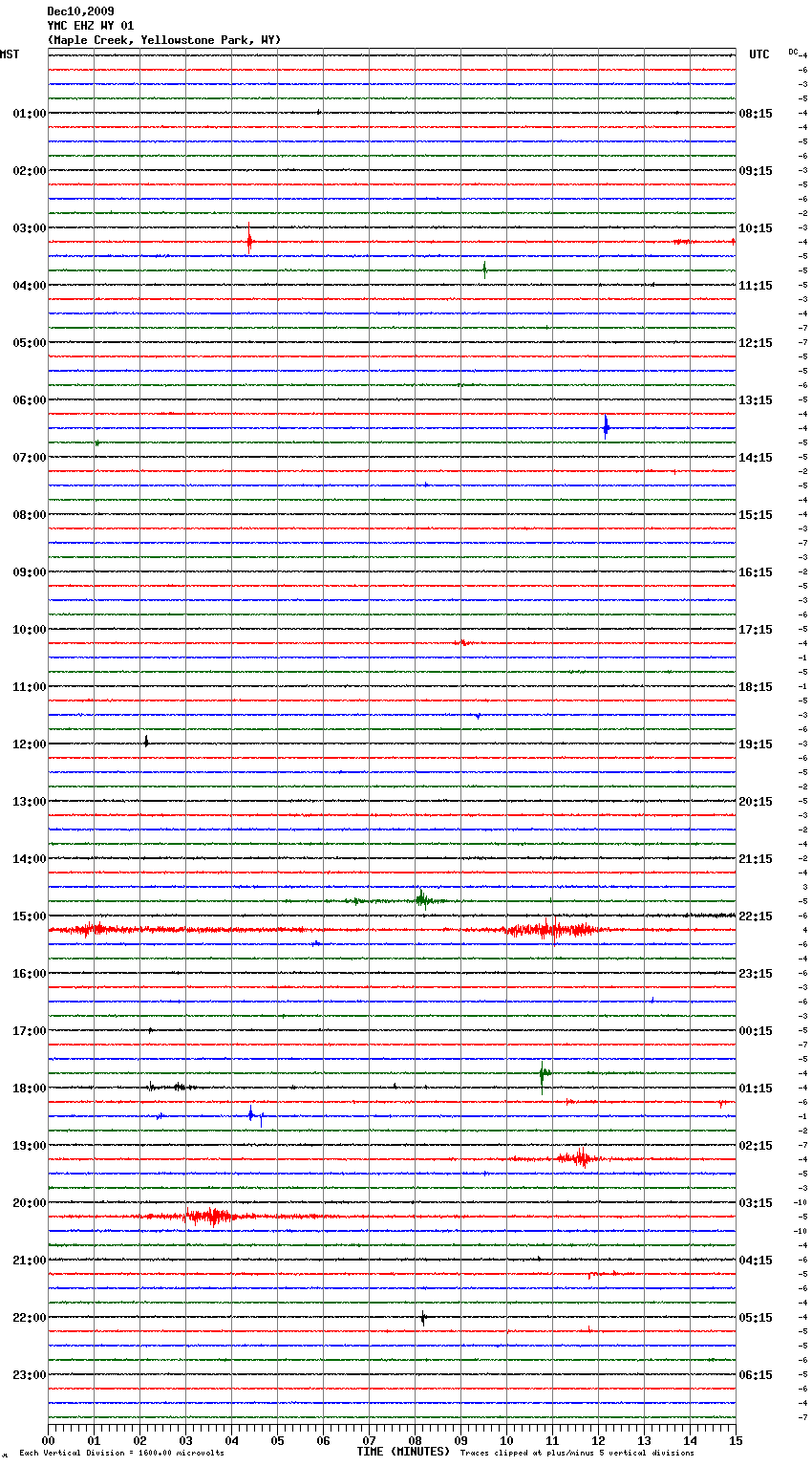Image resolution: width=812 pixels, height=1466 pixels.
Task: Select the '11:00' MST time label
Action: [30, 687]
